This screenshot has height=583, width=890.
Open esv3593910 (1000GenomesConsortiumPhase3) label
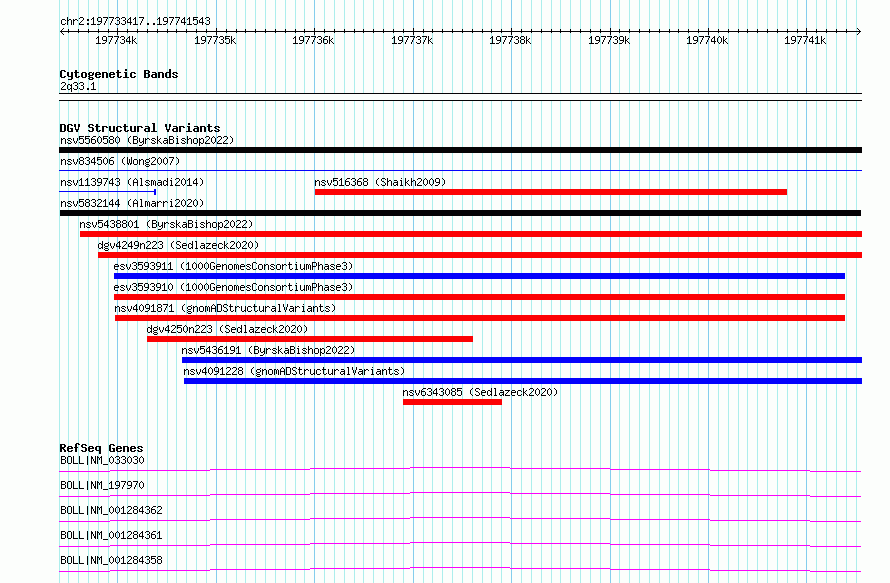pos(233,287)
